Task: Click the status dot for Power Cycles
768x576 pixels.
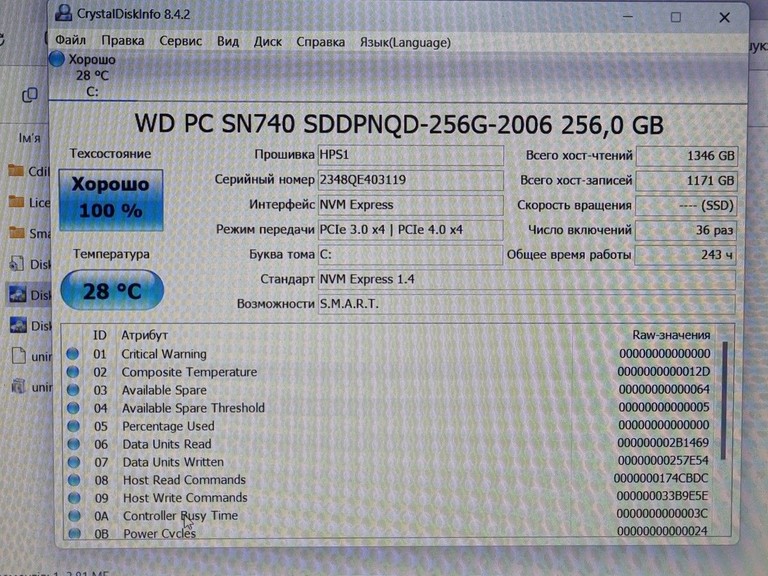Action: pyautogui.click(x=75, y=533)
